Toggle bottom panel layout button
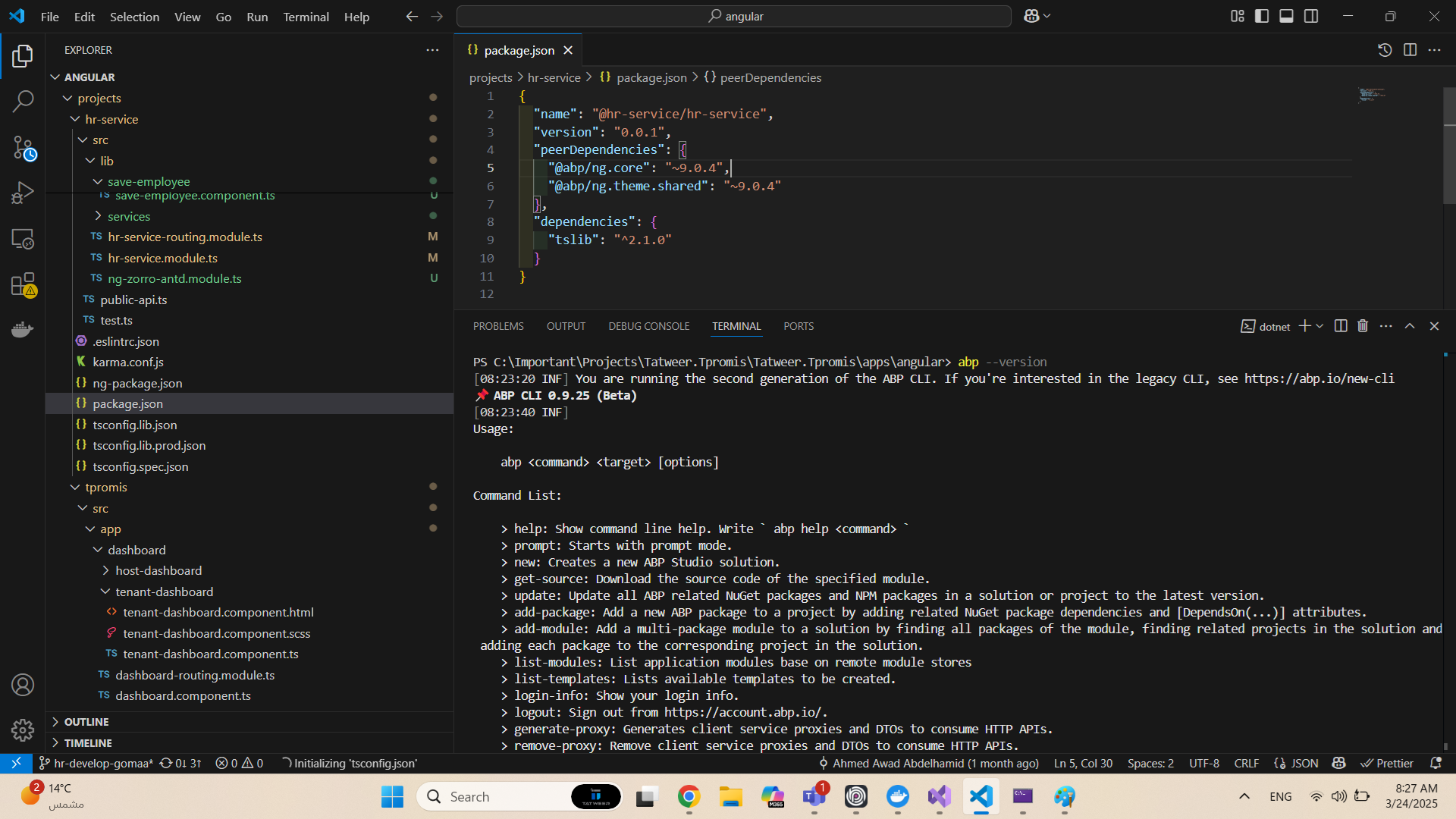Screen dimensions: 1456x819 click(x=1286, y=16)
